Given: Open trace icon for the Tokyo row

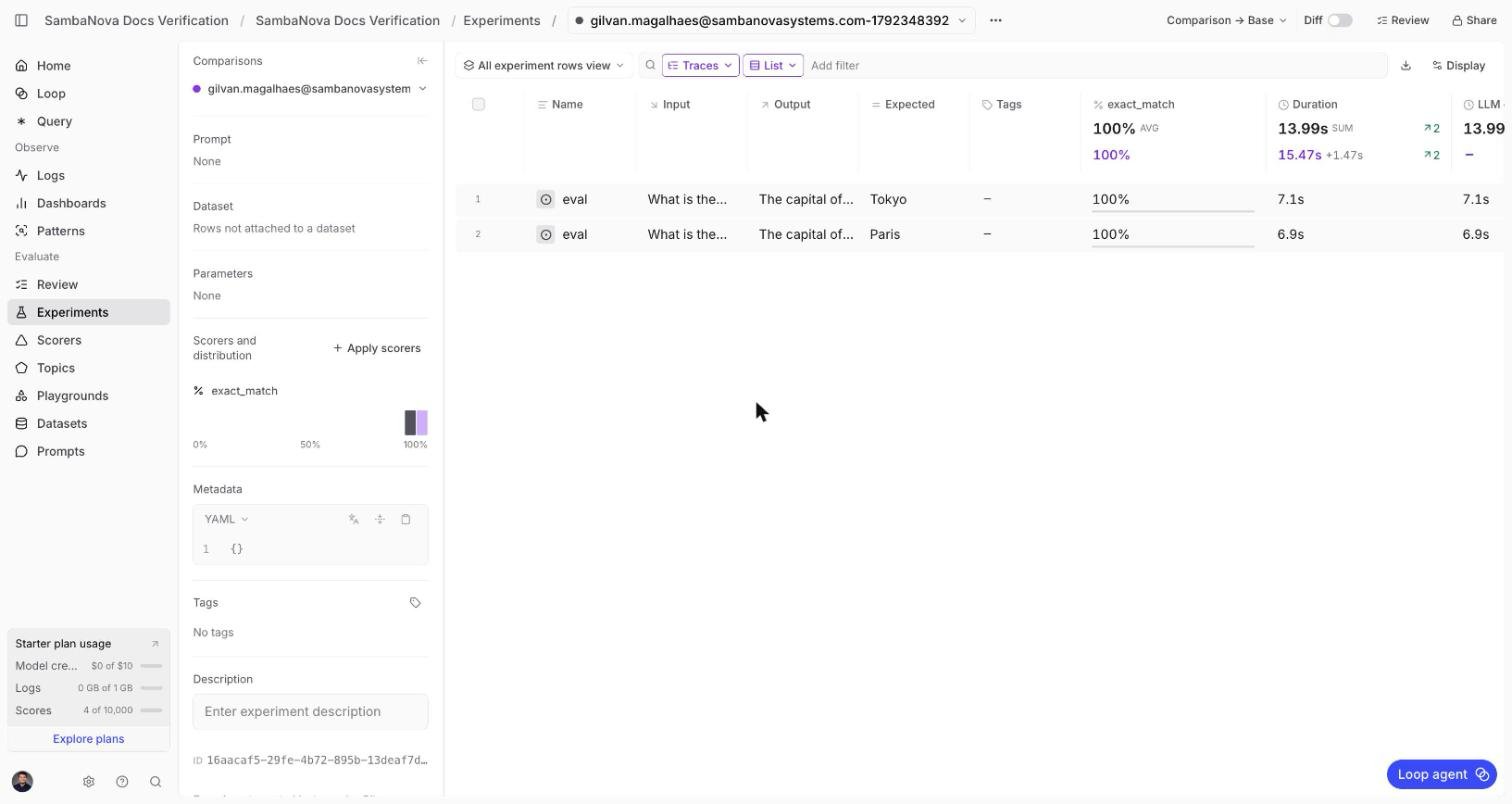Looking at the screenshot, I should tap(546, 199).
